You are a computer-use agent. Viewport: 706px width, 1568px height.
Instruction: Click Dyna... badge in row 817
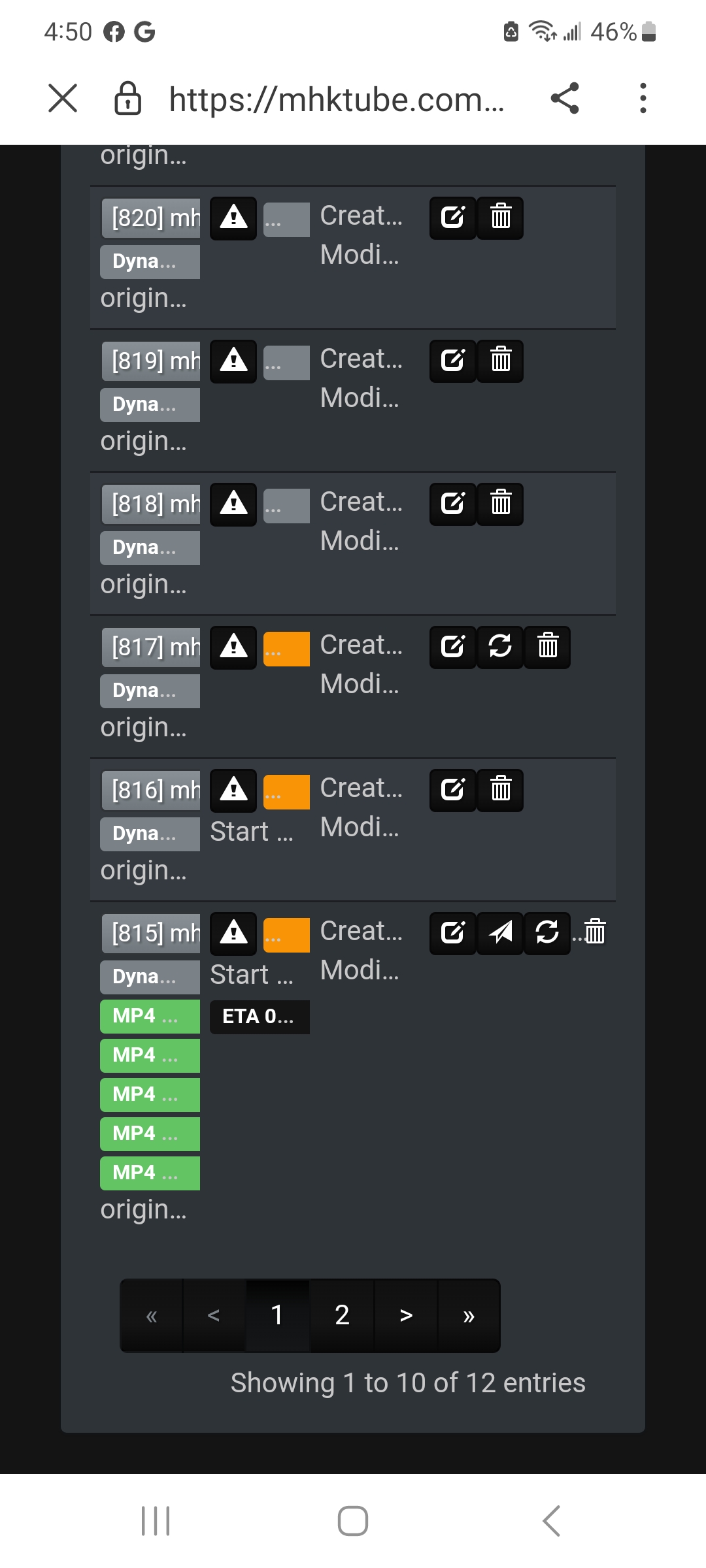click(x=150, y=691)
